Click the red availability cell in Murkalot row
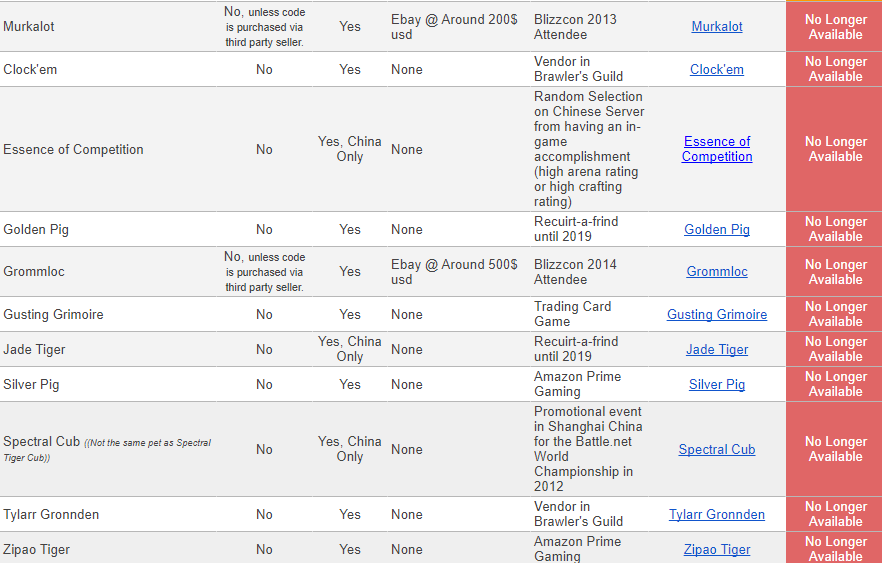This screenshot has height=563, width=882. click(x=834, y=27)
